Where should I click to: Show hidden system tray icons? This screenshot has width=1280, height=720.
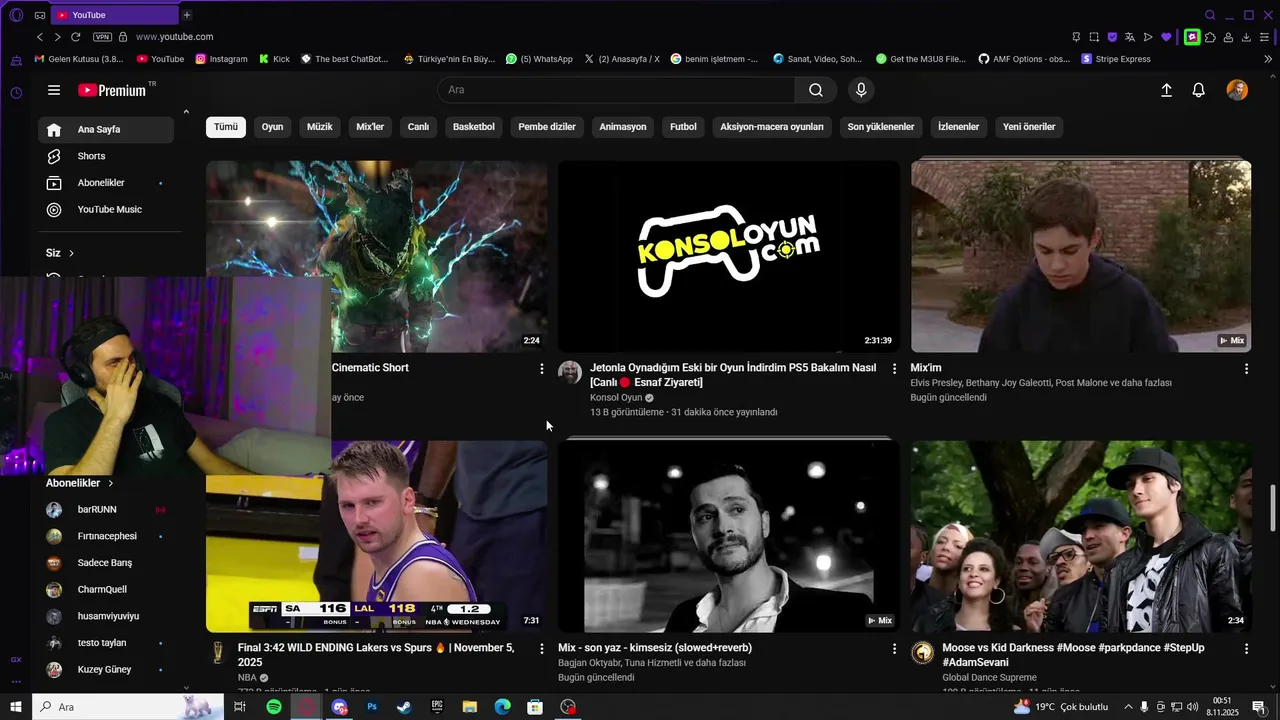1127,707
